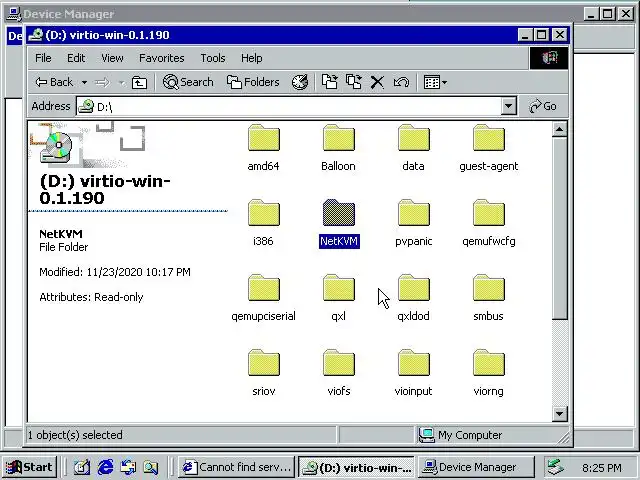
Task: Click the Go button
Action: click(543, 107)
